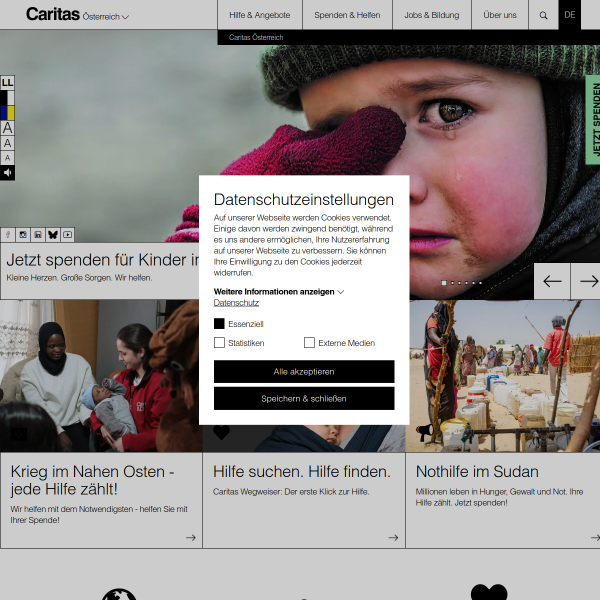Open Hilfe & Angebote menu

pyautogui.click(x=259, y=15)
